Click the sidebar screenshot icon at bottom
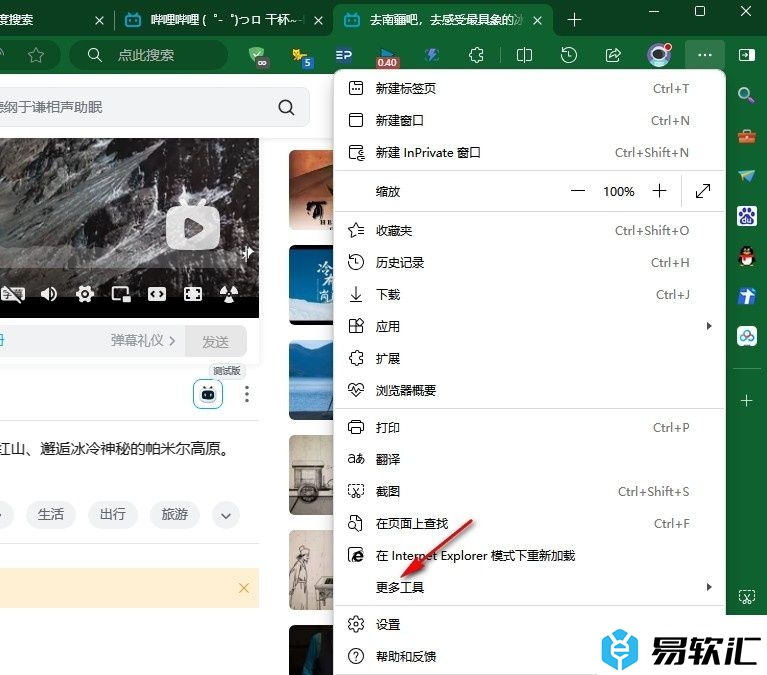This screenshot has width=767, height=675. (x=746, y=597)
